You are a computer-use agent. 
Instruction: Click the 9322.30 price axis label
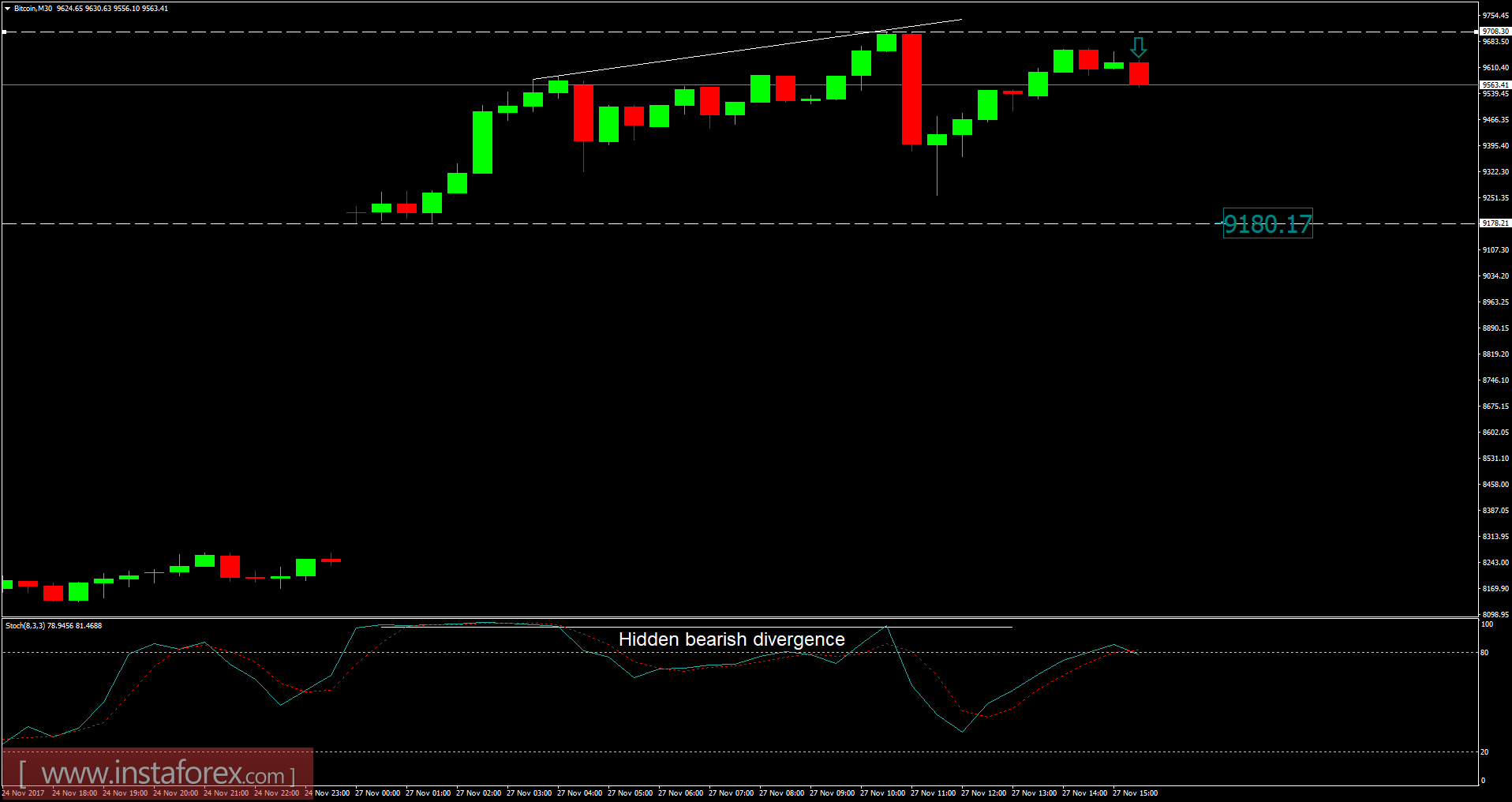1495,172
